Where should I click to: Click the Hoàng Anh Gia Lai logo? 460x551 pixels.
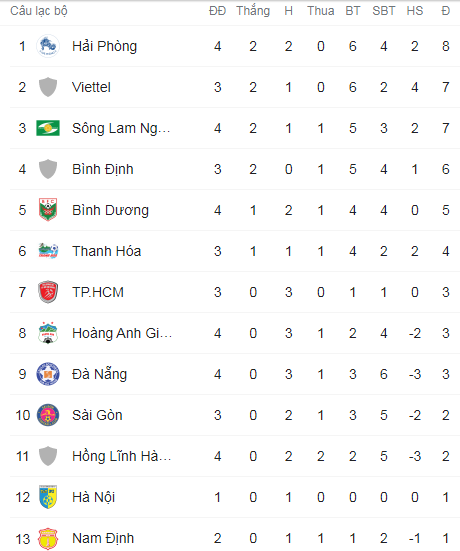click(x=48, y=333)
